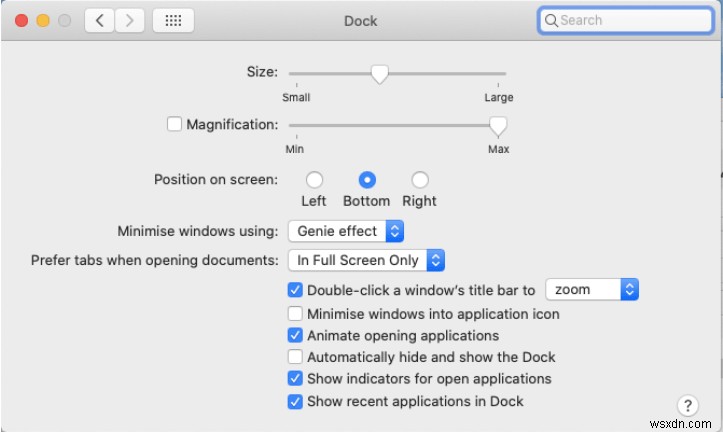723x434 pixels.
Task: Open the zoom action dropdown
Action: pyautogui.click(x=592, y=290)
